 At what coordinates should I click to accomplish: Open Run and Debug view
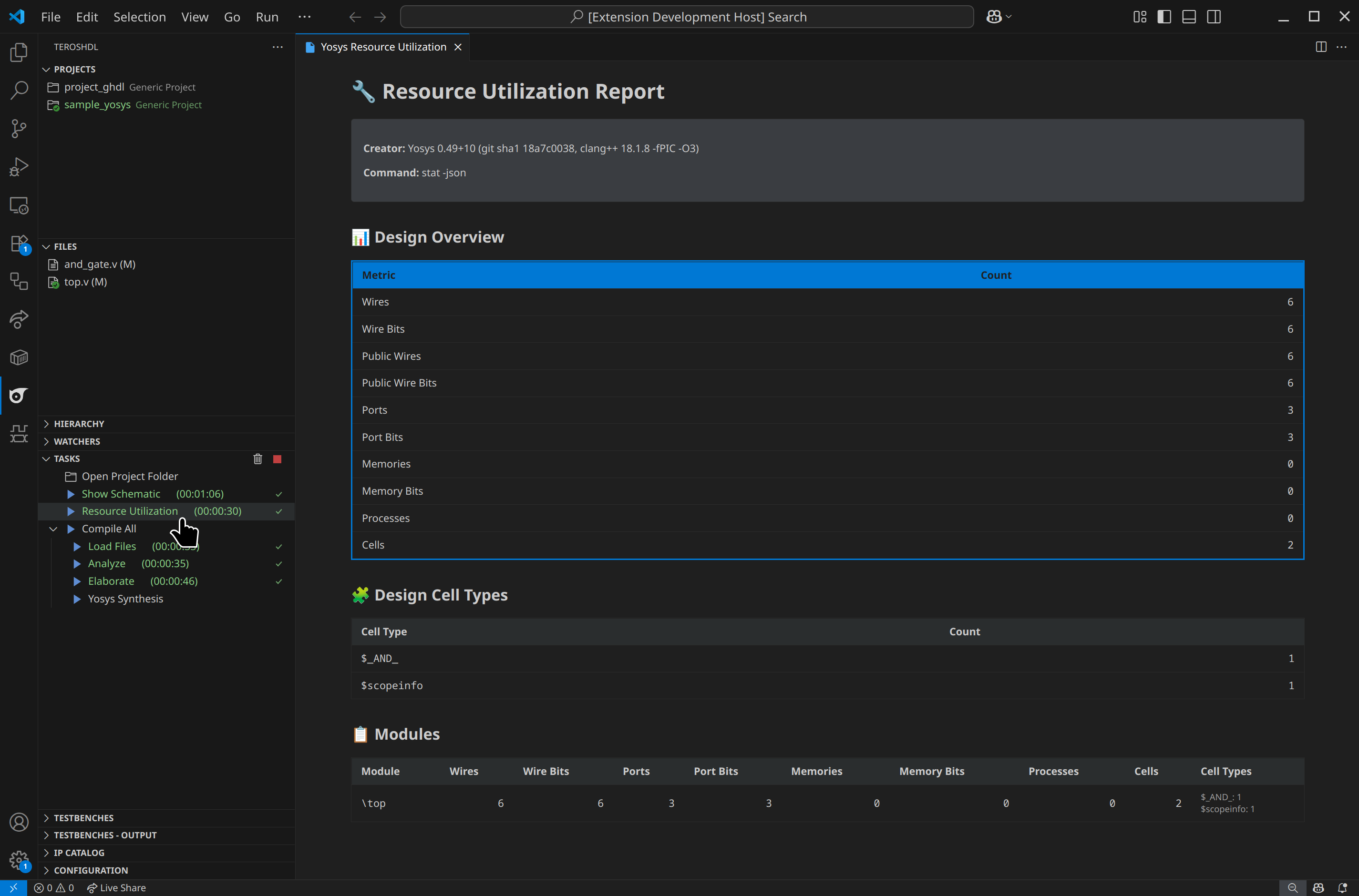pos(19,167)
